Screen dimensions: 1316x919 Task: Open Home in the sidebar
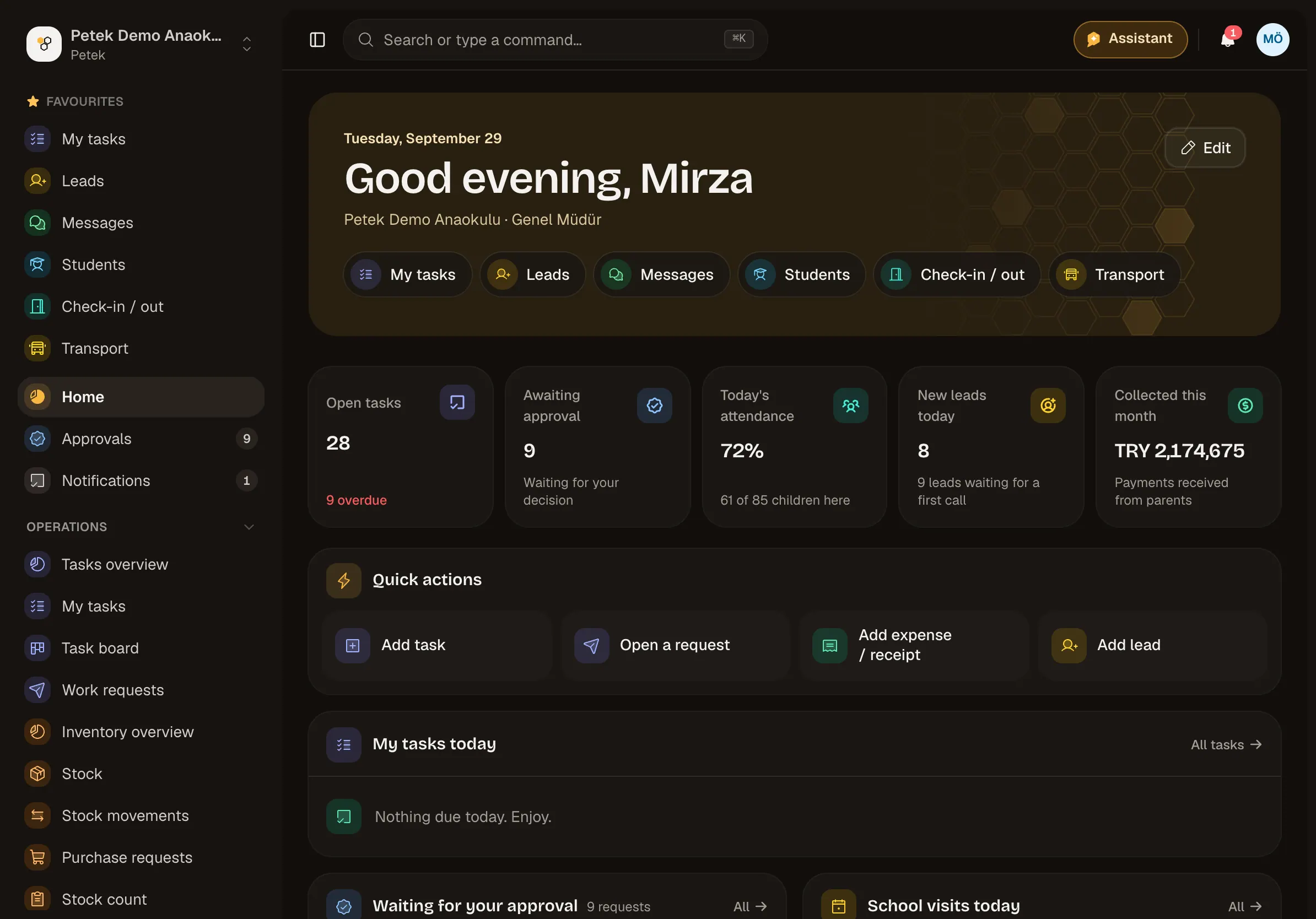point(141,397)
